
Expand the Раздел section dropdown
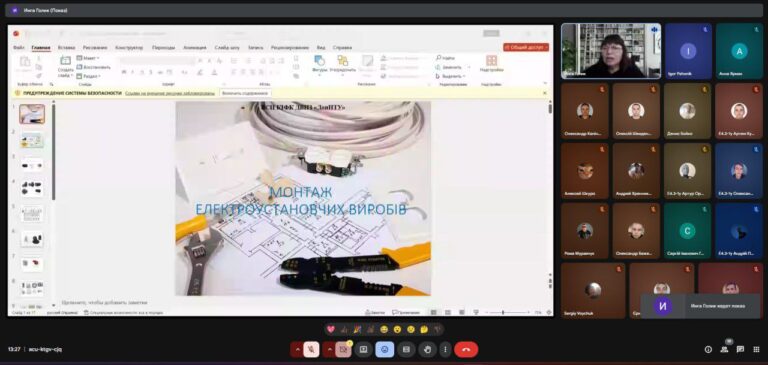[x=89, y=76]
